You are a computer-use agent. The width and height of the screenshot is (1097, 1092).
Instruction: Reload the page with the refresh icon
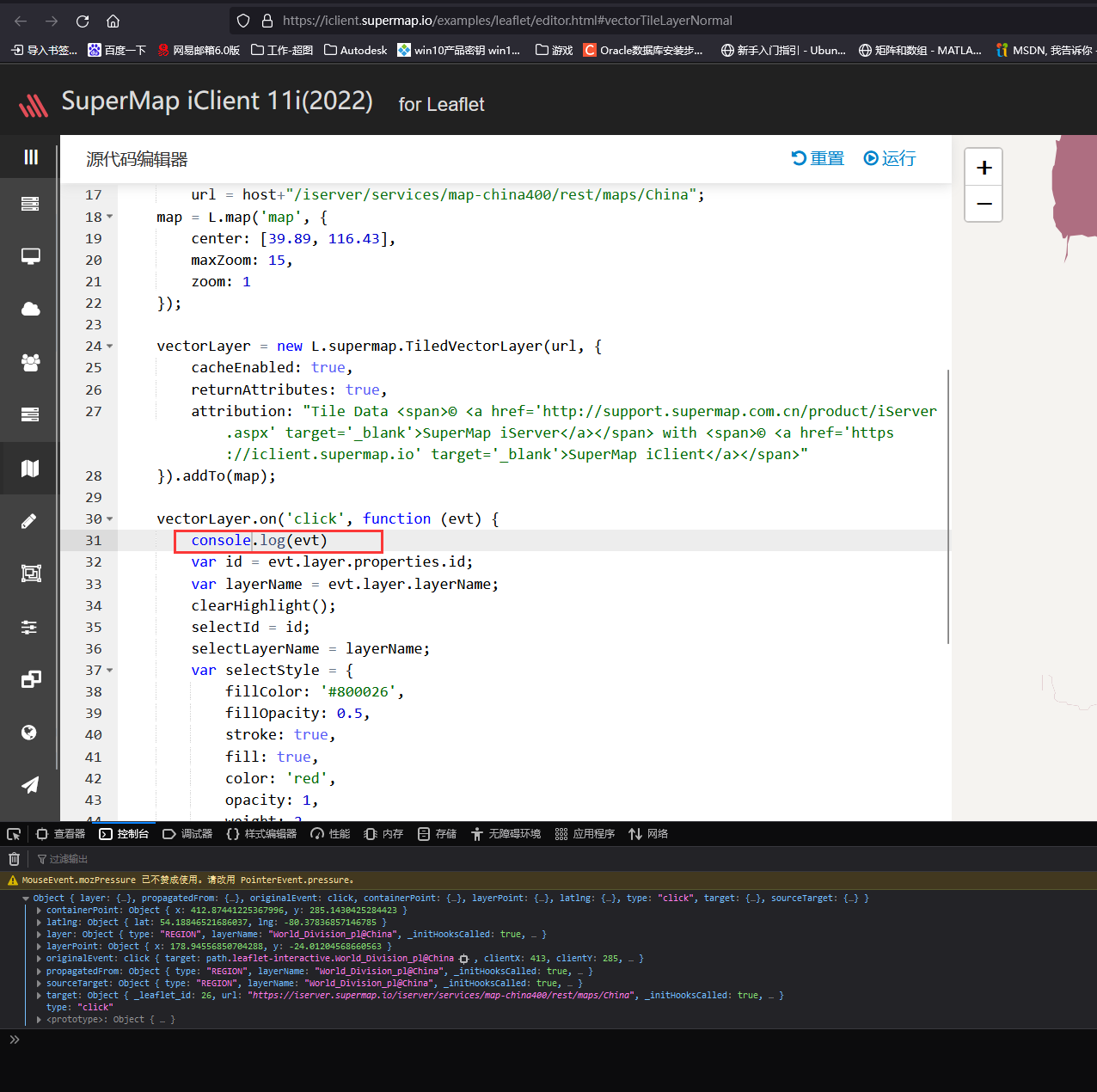click(x=83, y=21)
